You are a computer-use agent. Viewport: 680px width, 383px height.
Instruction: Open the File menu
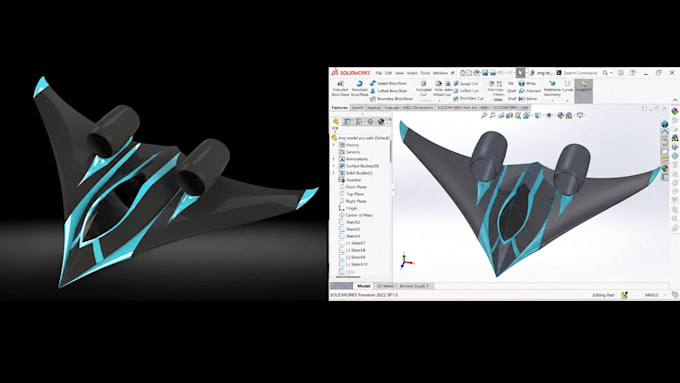379,73
